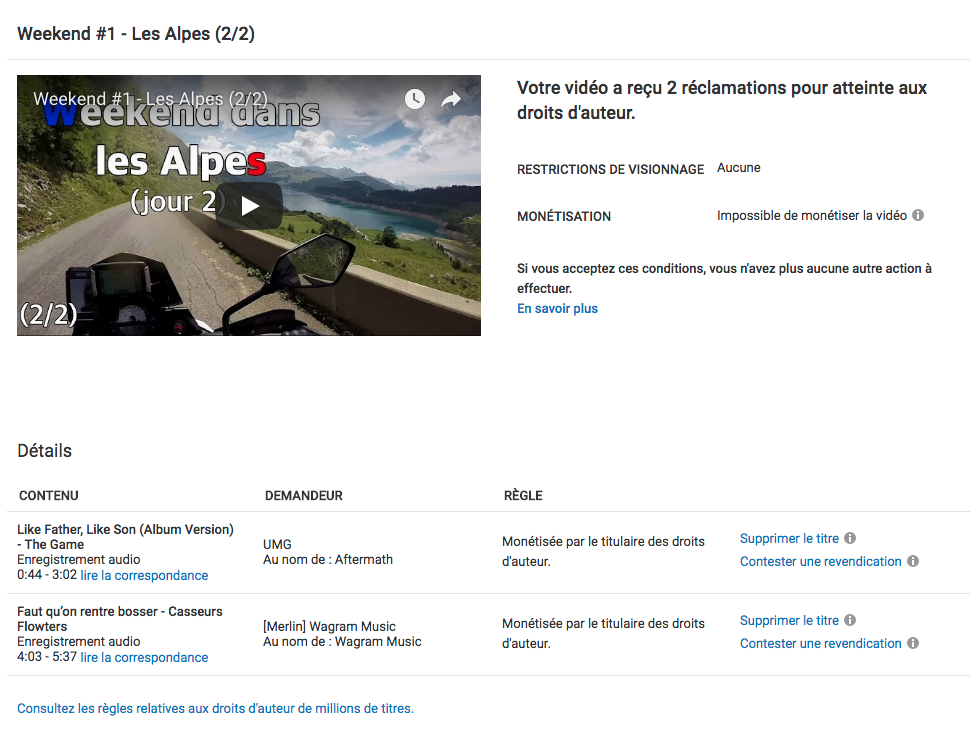The width and height of the screenshot is (979, 734).
Task: Click 'Supprimer le titre' for UMG claim
Action: [x=789, y=538]
